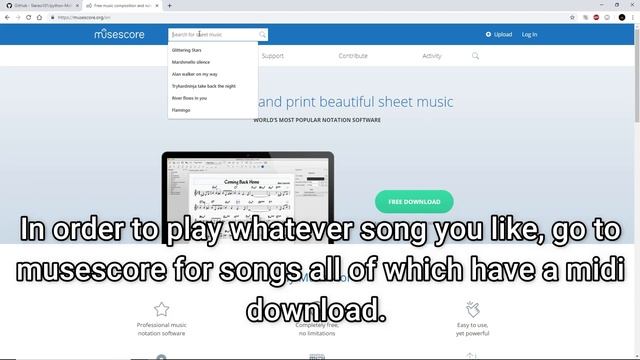This screenshot has width=640, height=360.
Task: Choose the Marshmello silence suggestion
Action: [x=191, y=62]
